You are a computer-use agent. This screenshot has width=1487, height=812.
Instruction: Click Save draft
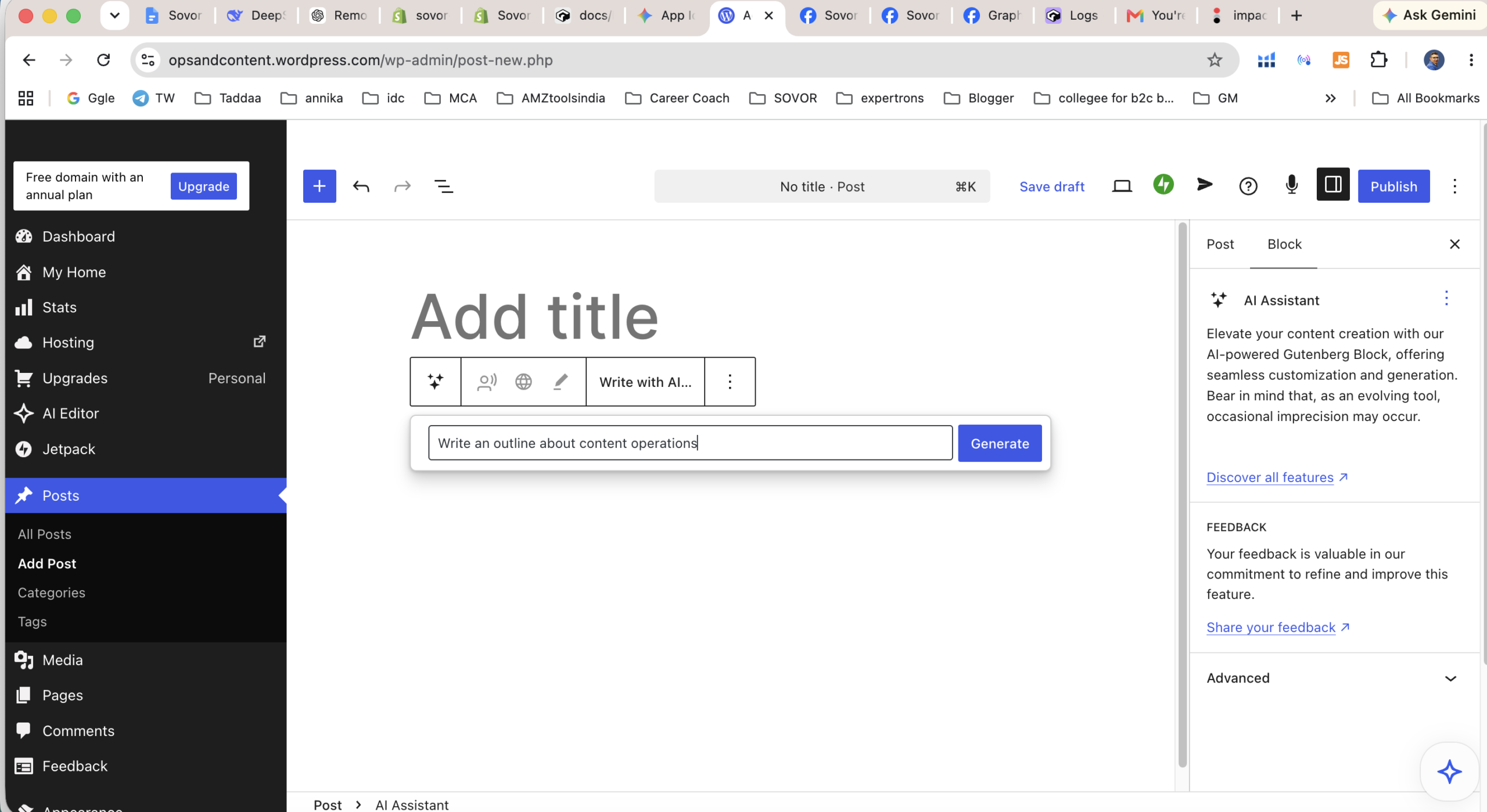click(x=1051, y=186)
